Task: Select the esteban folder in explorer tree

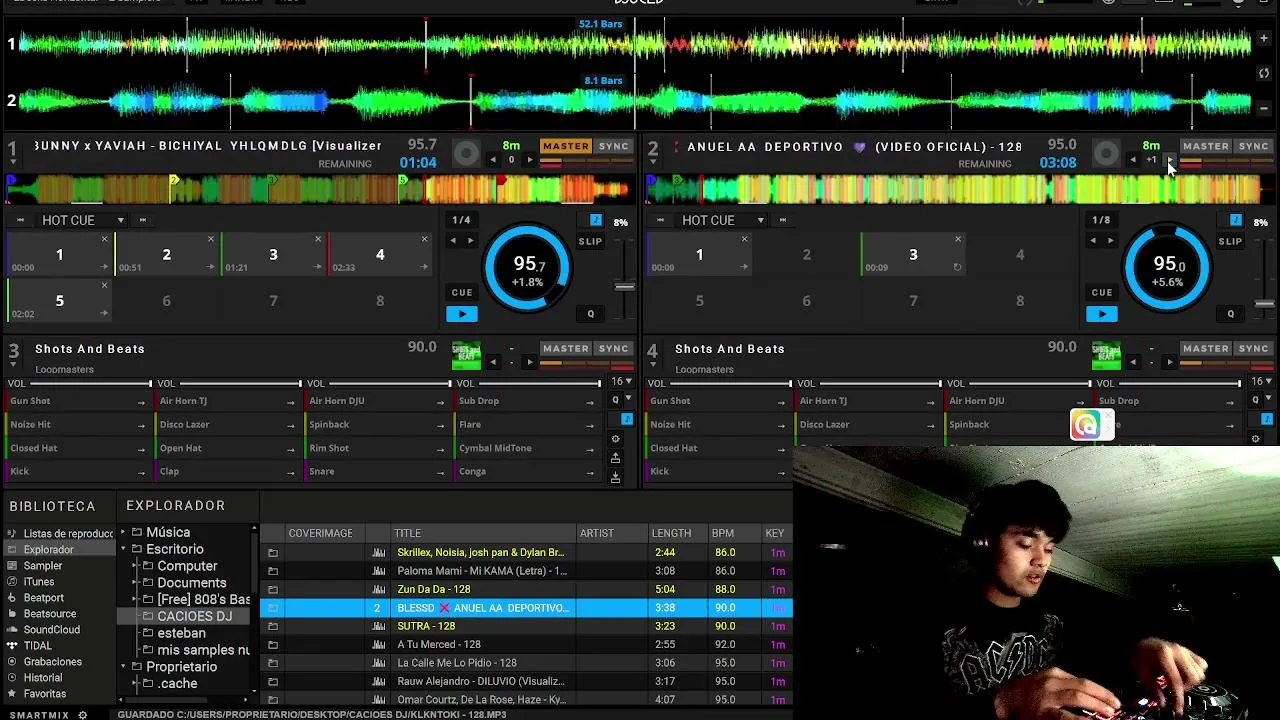Action: click(x=182, y=633)
